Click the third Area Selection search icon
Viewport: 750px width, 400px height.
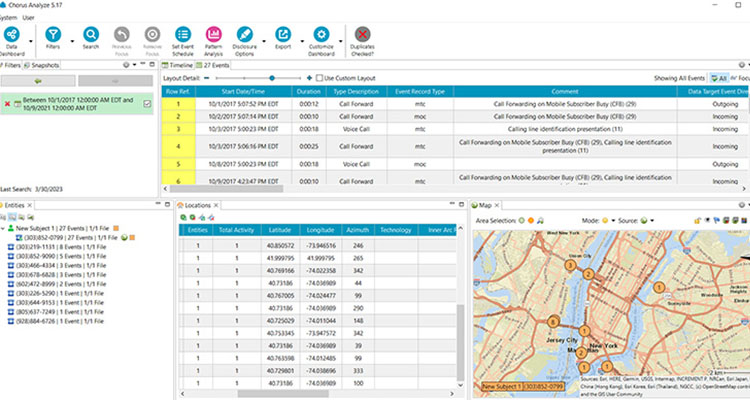pyautogui.click(x=540, y=221)
